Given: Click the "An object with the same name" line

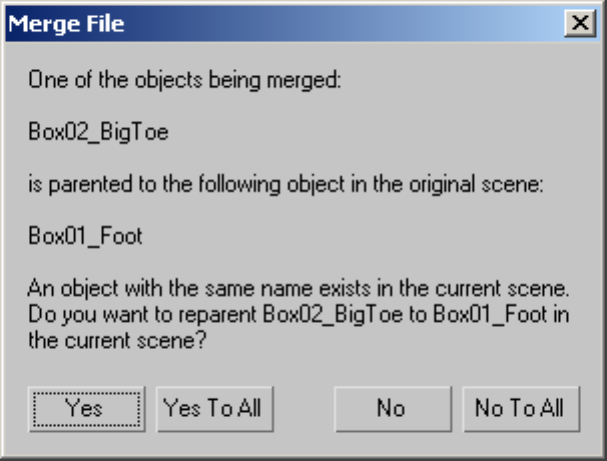Looking at the screenshot, I should pyautogui.click(x=298, y=290).
